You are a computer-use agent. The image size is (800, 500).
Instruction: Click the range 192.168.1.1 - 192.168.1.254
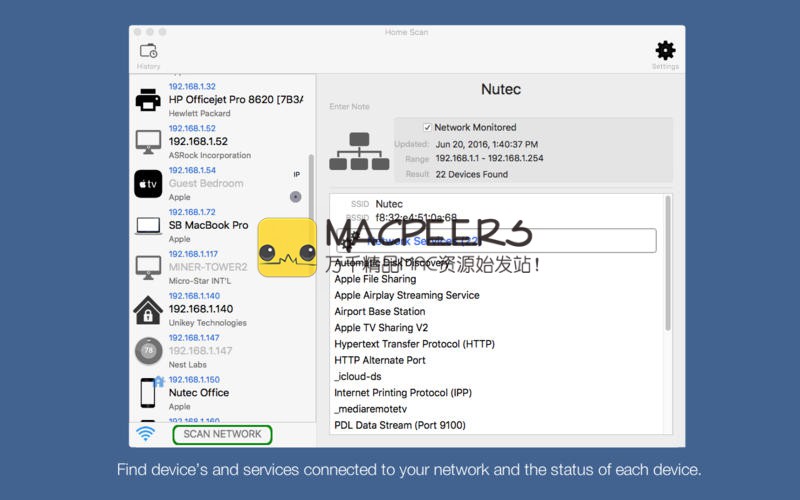tap(490, 159)
